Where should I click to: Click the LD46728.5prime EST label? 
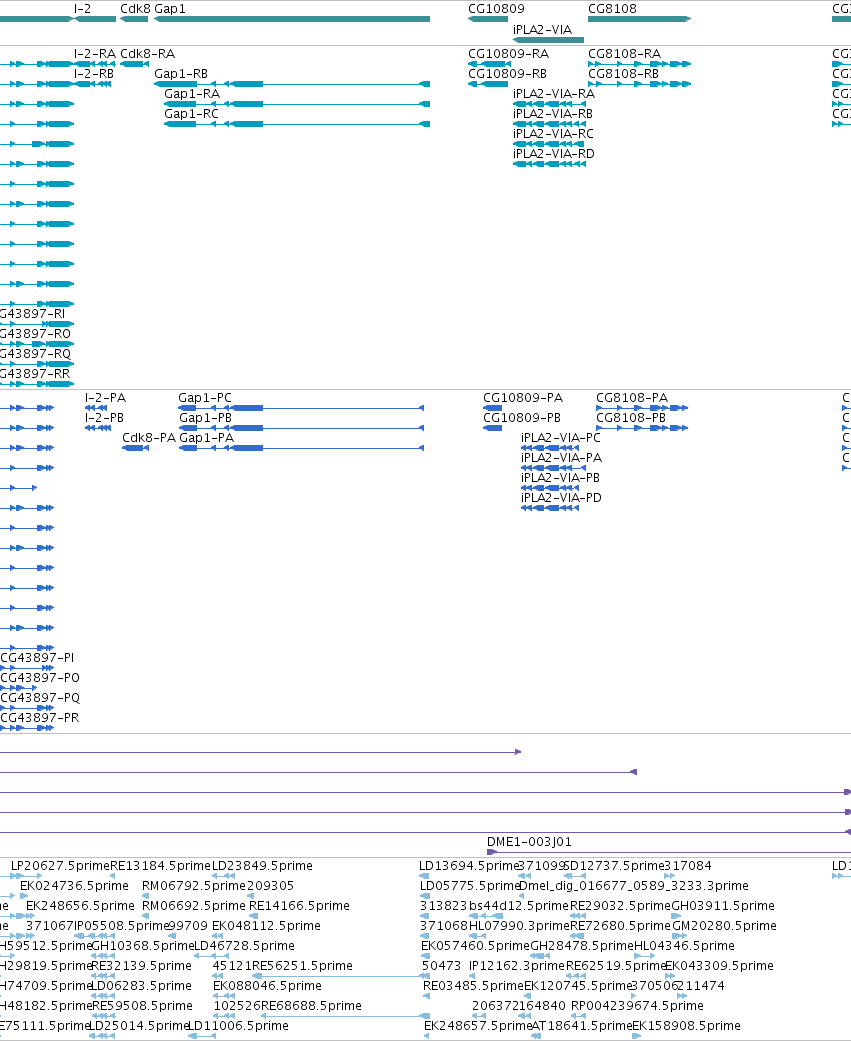click(x=244, y=945)
